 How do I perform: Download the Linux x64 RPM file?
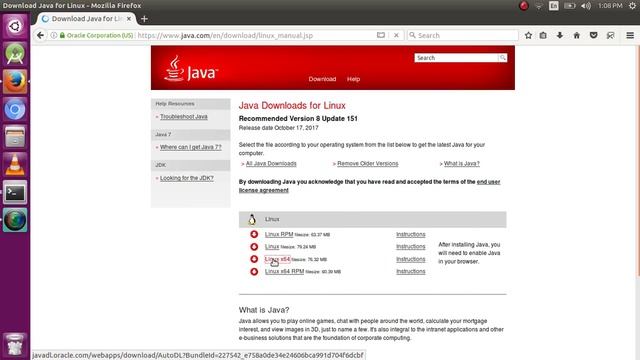(284, 271)
